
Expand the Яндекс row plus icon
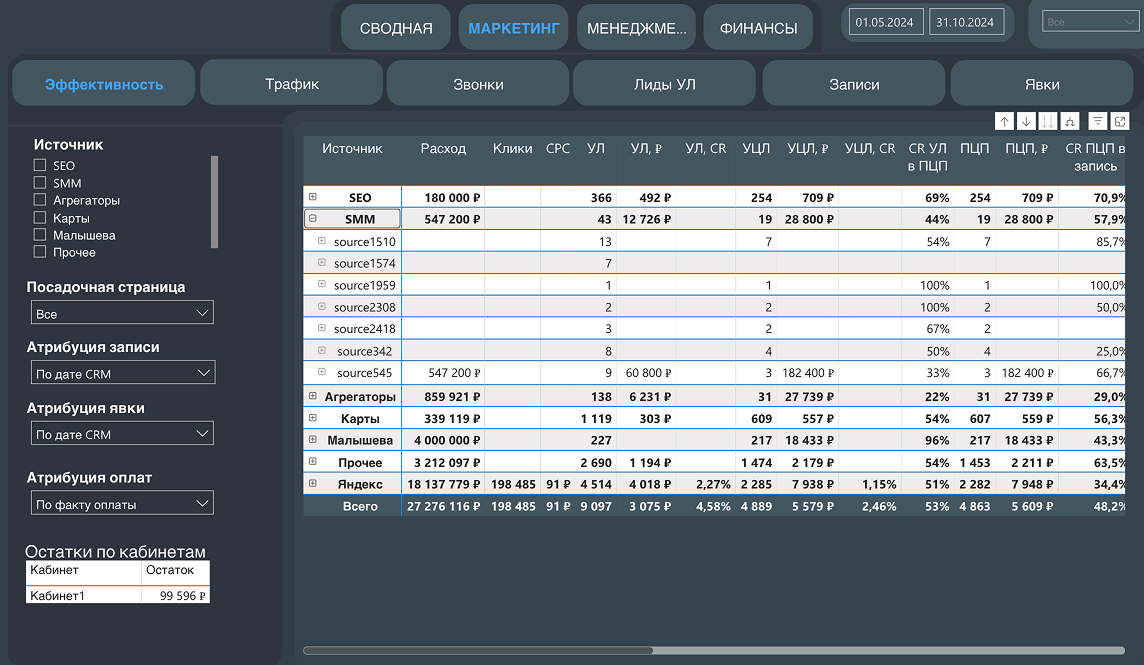tap(313, 484)
